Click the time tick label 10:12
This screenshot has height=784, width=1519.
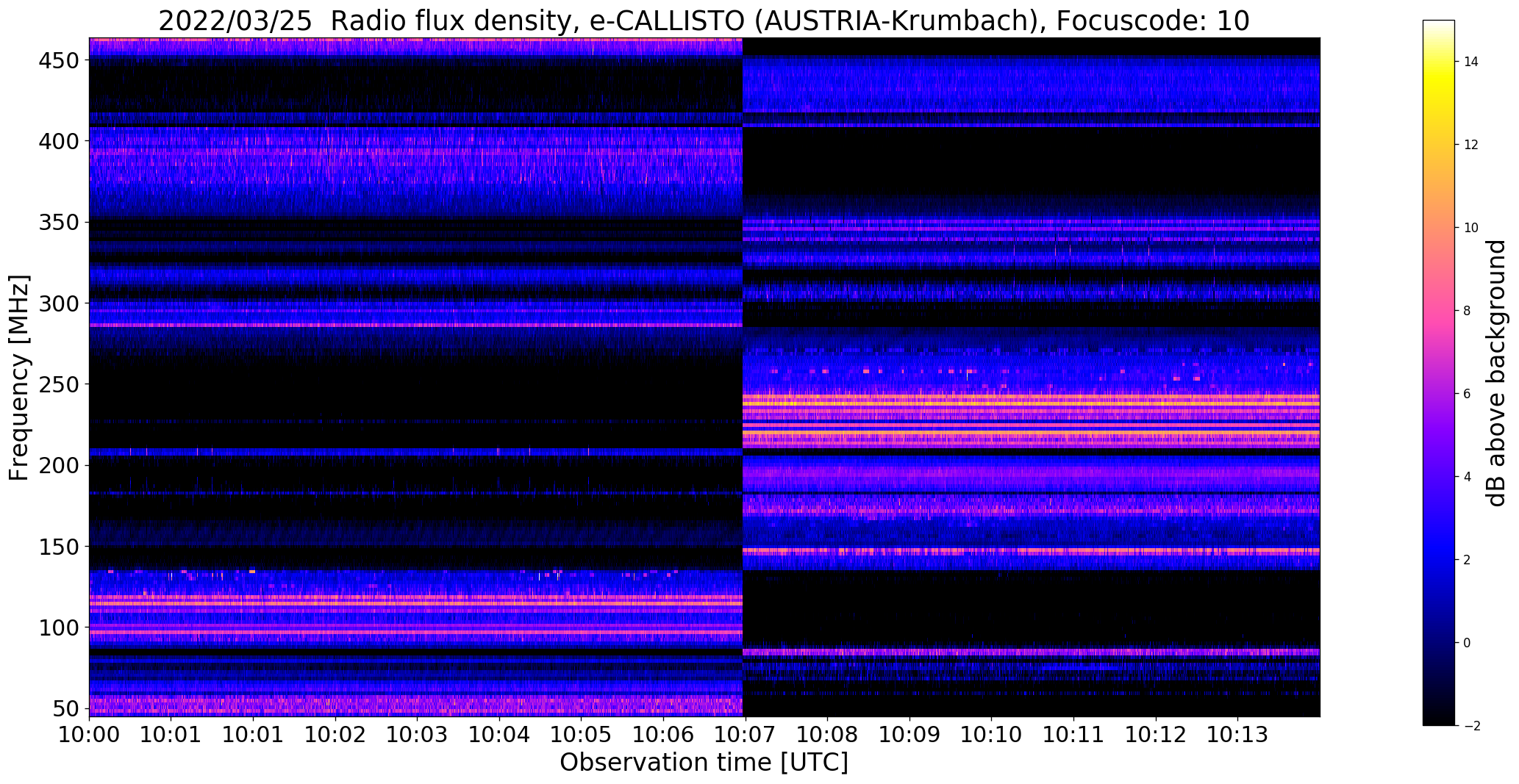(1156, 736)
